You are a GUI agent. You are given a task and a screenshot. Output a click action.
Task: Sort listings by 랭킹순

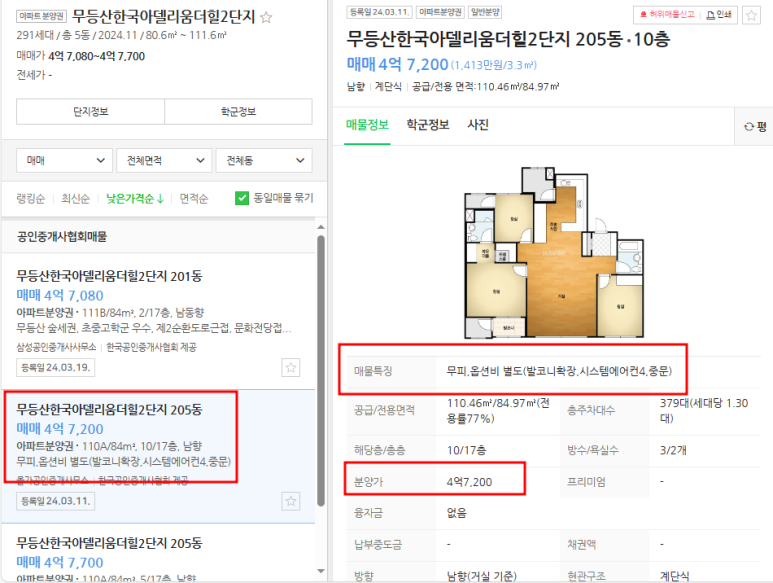(x=31, y=199)
